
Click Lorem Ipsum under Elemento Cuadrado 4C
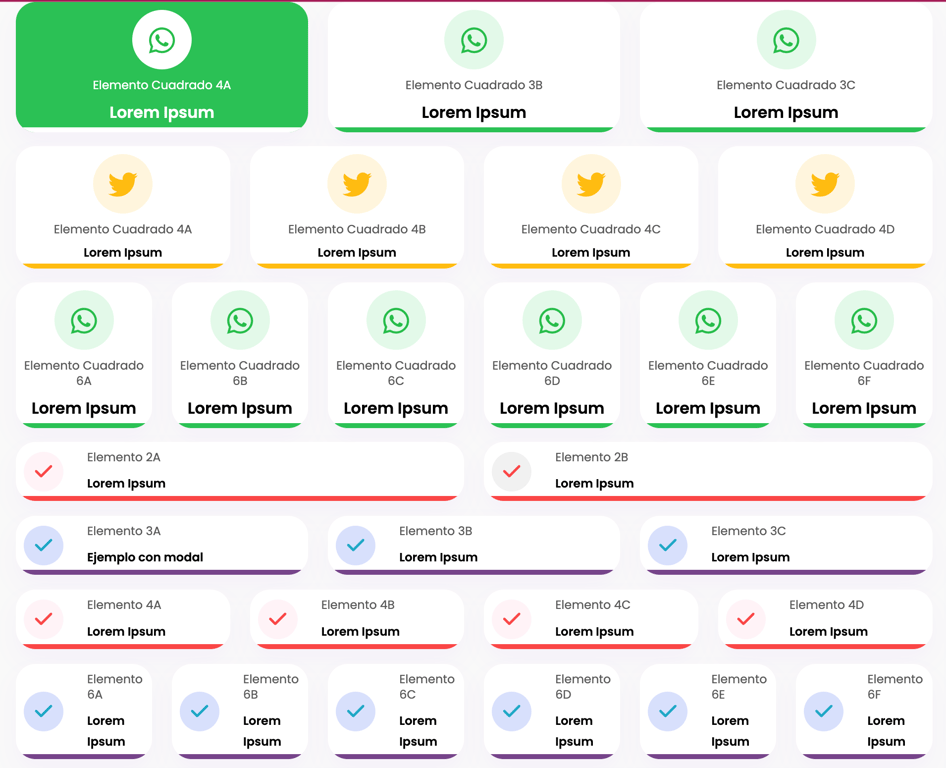[591, 253]
